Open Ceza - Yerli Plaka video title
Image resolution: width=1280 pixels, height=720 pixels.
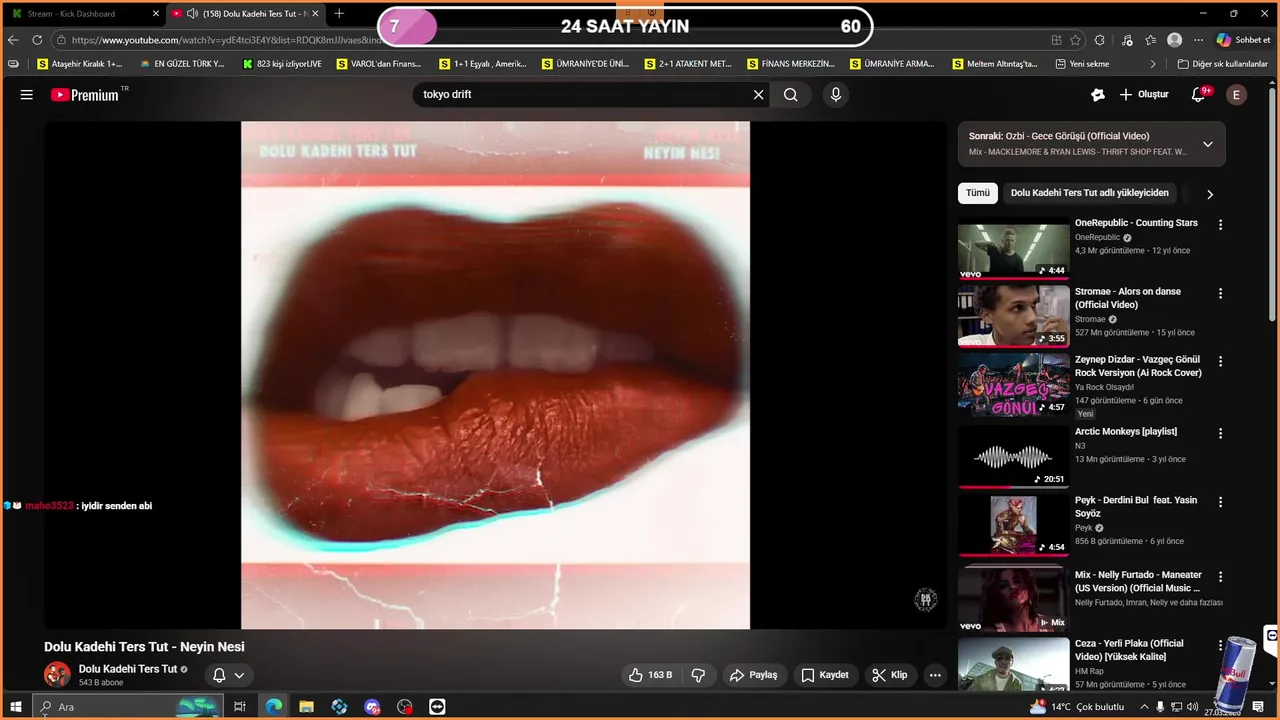point(1130,650)
